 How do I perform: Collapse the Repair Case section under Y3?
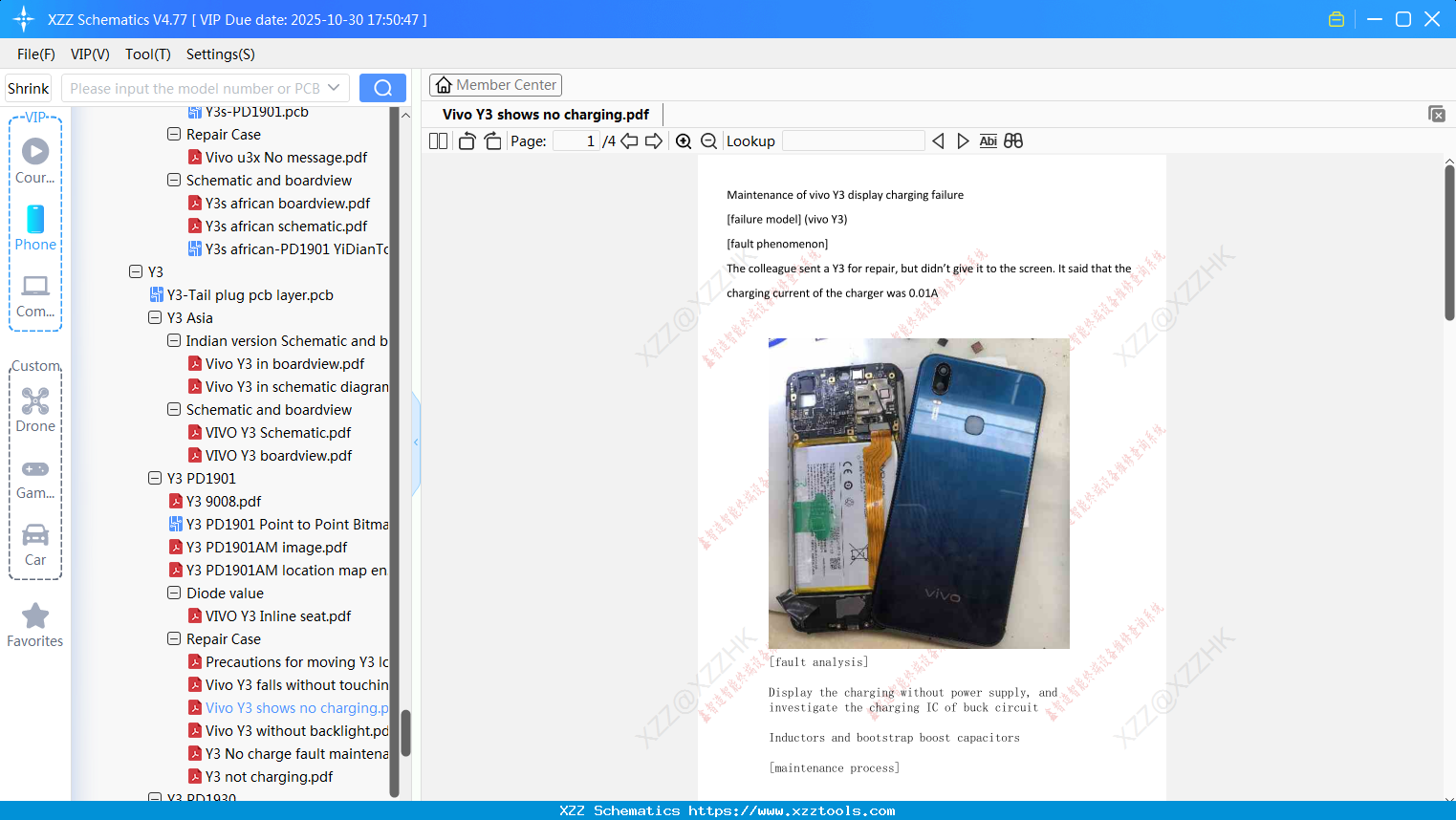174,638
